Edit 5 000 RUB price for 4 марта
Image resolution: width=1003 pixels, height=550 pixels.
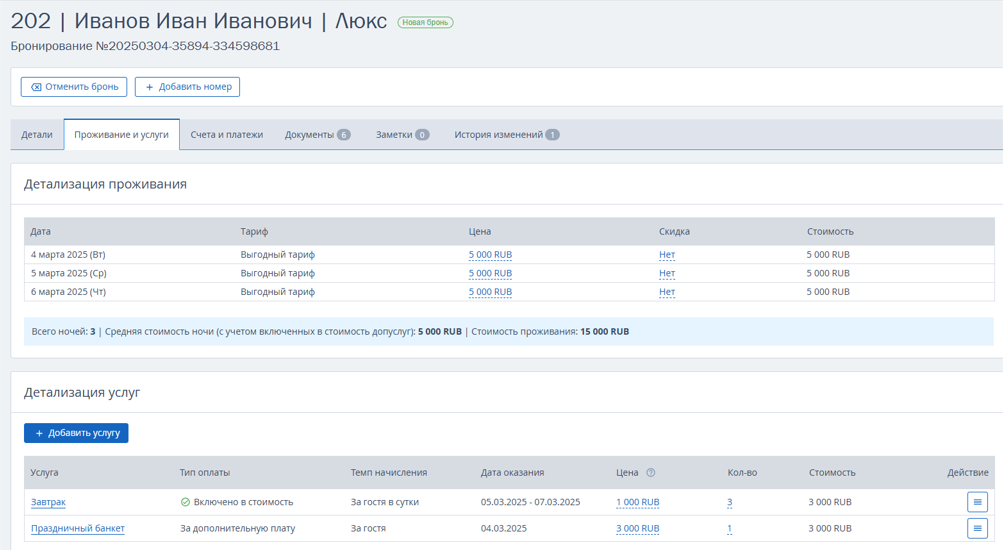490,255
